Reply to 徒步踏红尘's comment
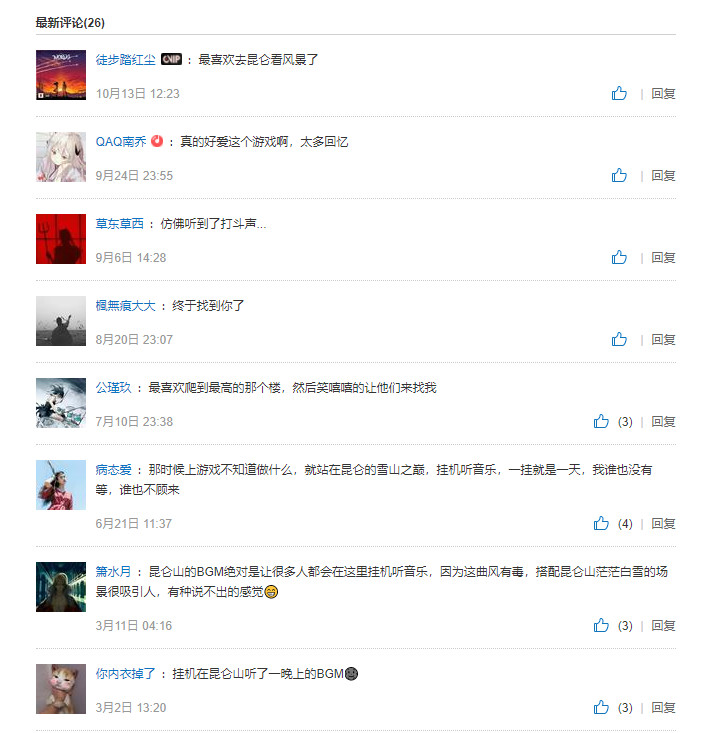This screenshot has width=705, height=733. [663, 93]
